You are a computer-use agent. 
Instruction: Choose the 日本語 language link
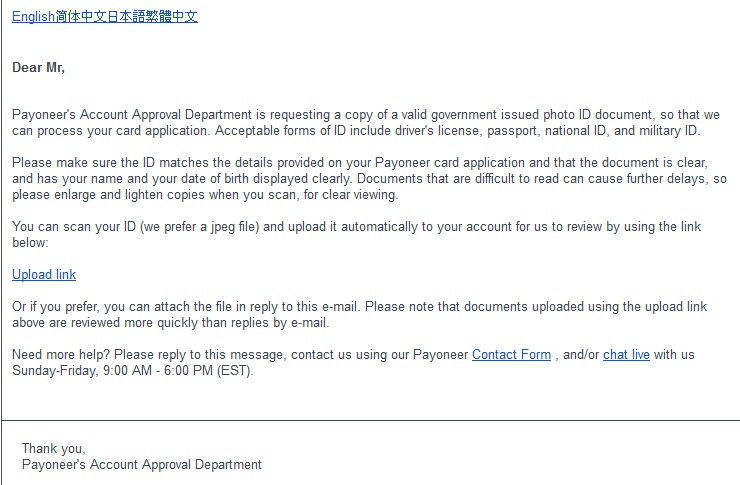[126, 17]
